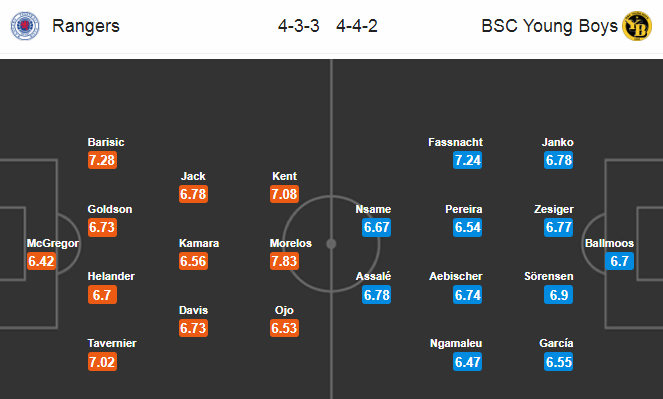Select Sörensen rating badge 6.9

(559, 295)
